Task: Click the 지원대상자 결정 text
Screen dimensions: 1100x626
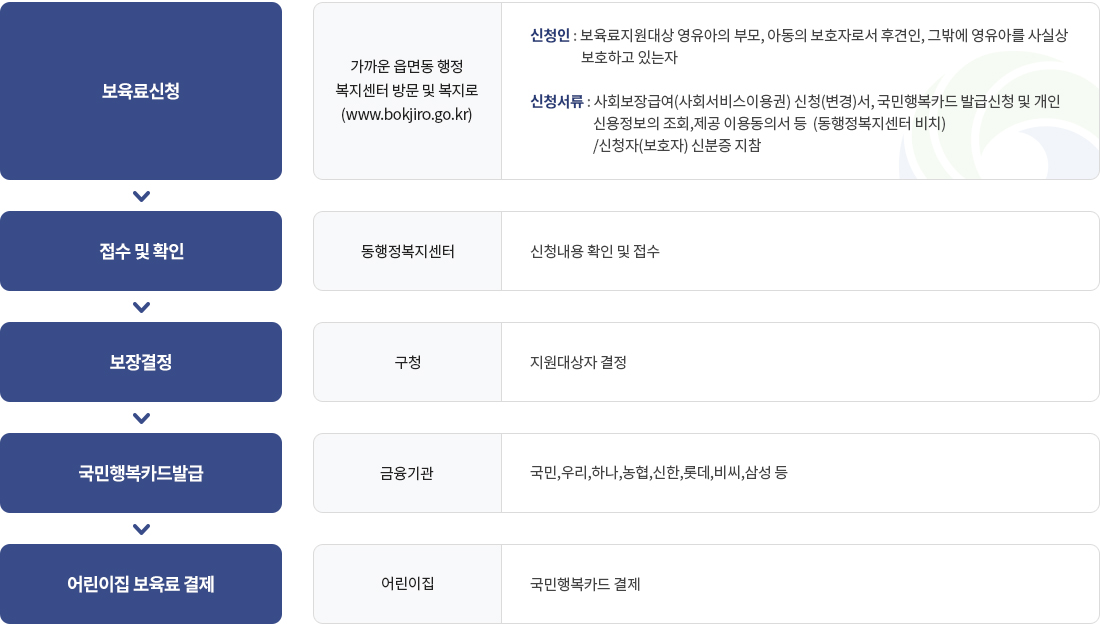Action: coord(578,362)
